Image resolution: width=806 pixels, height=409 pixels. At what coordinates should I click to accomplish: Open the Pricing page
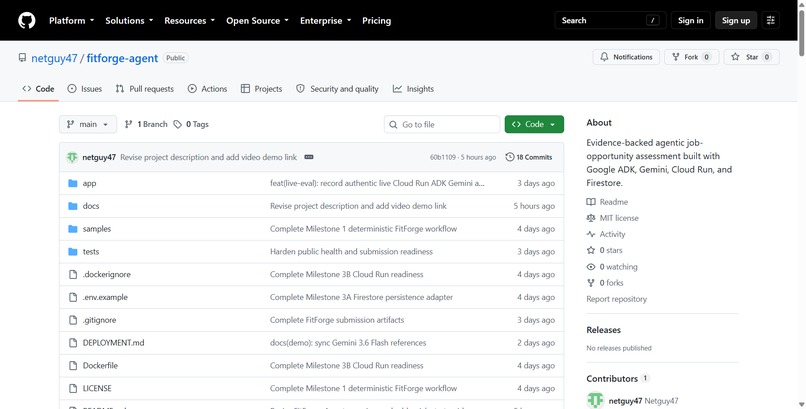pyautogui.click(x=376, y=21)
